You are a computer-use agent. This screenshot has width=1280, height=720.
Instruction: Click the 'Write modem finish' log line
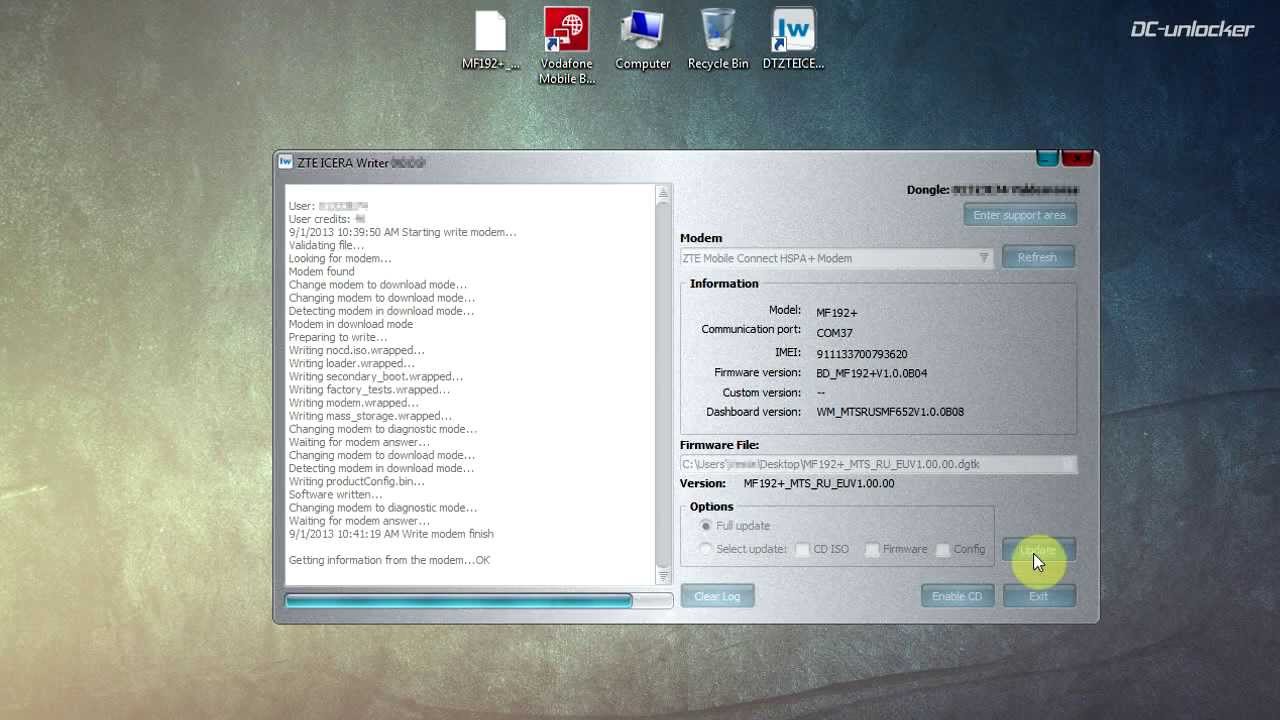coord(391,534)
